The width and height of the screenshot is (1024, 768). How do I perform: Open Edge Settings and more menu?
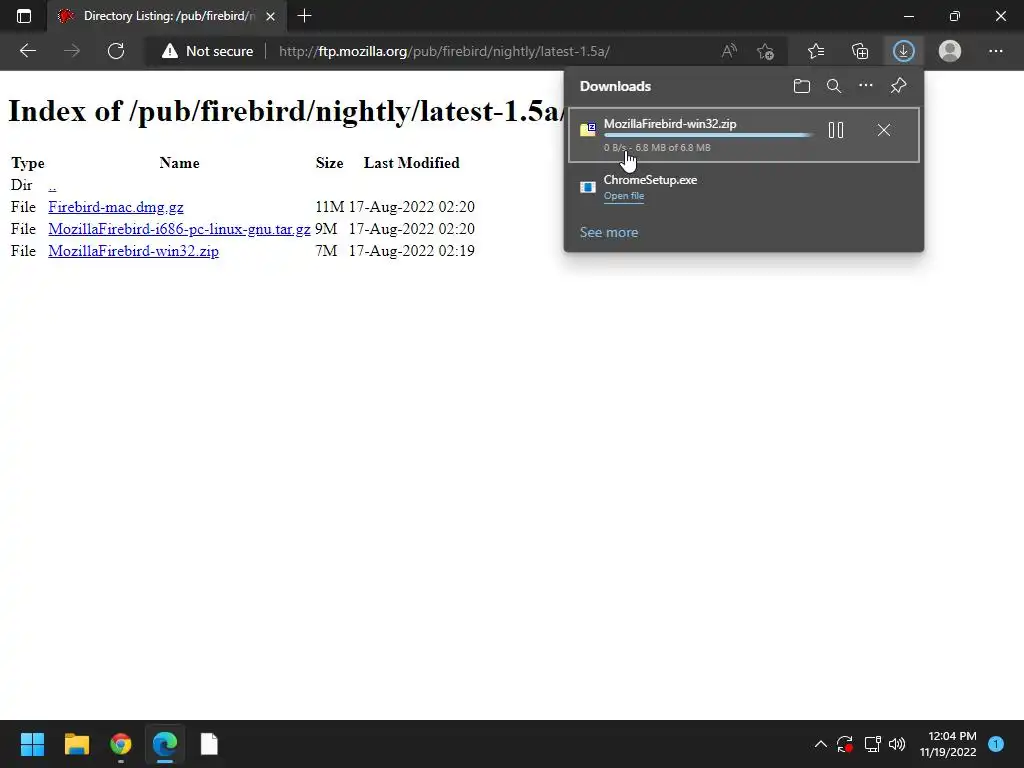pos(995,51)
